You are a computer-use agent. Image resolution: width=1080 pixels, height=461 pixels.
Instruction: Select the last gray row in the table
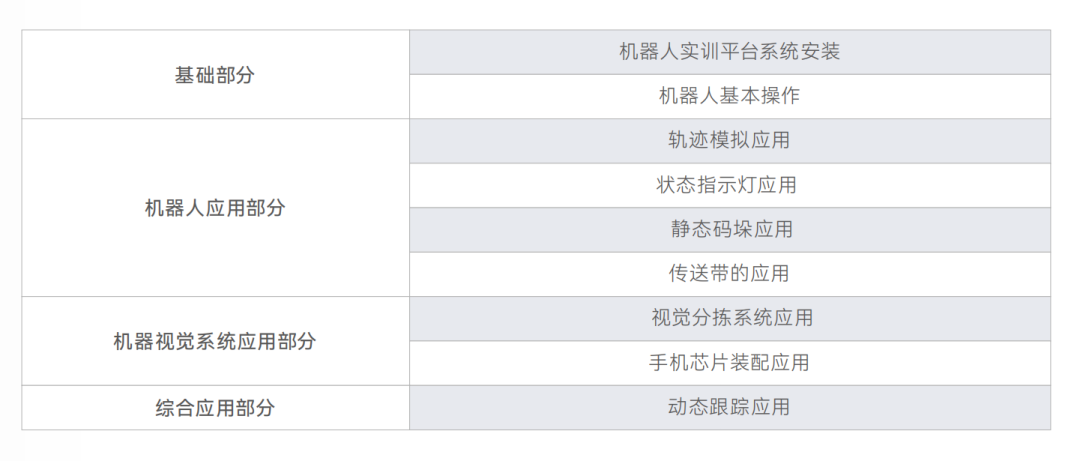[729, 407]
